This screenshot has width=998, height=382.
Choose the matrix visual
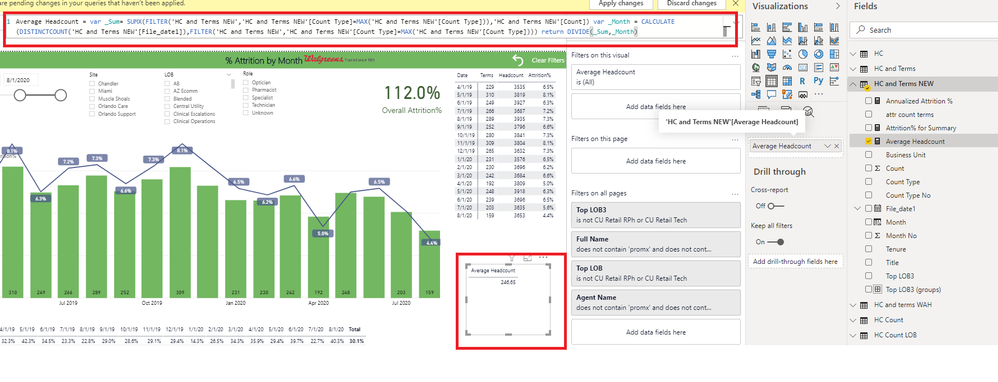click(x=787, y=81)
